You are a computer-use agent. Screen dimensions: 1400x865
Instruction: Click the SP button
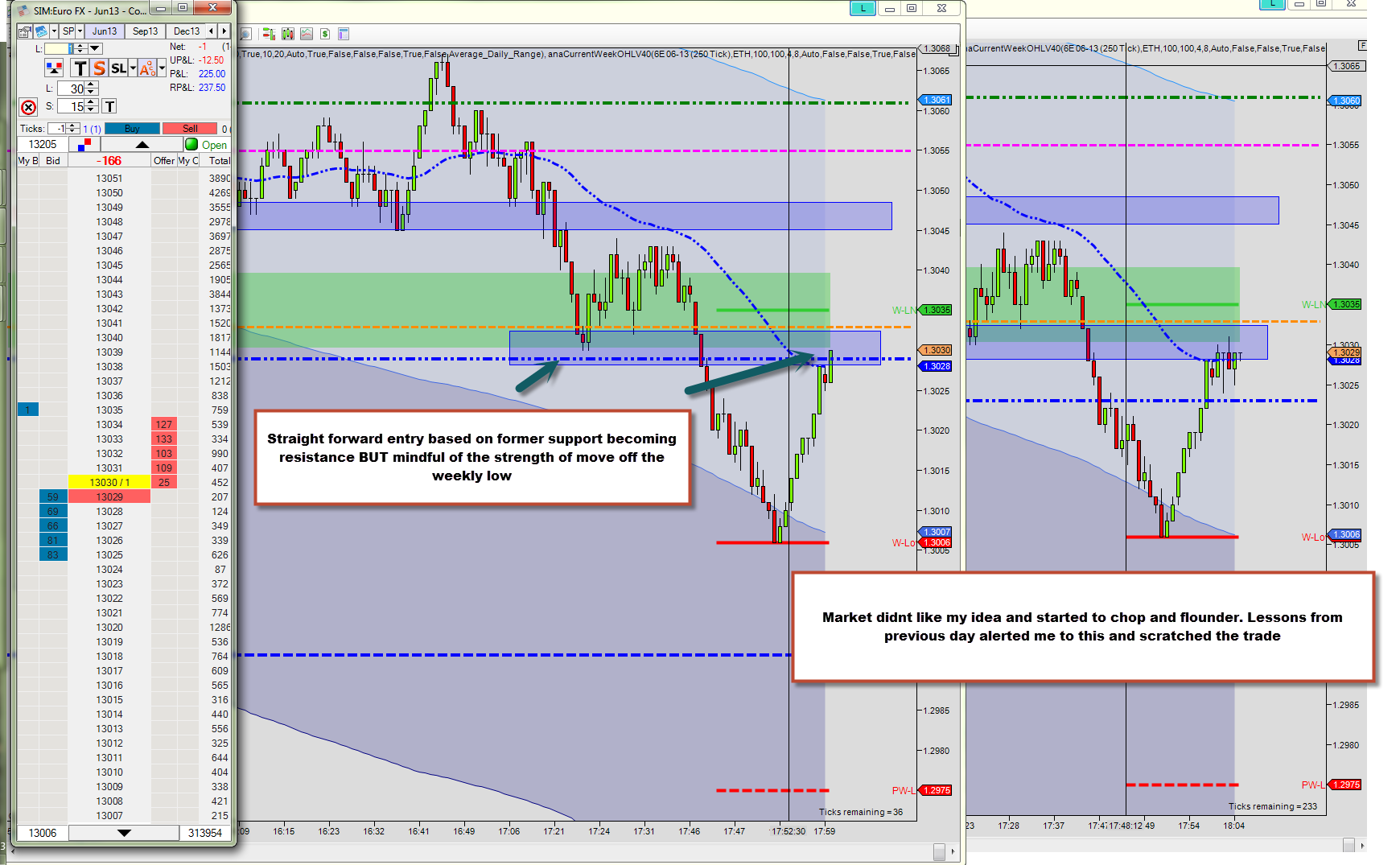point(68,31)
